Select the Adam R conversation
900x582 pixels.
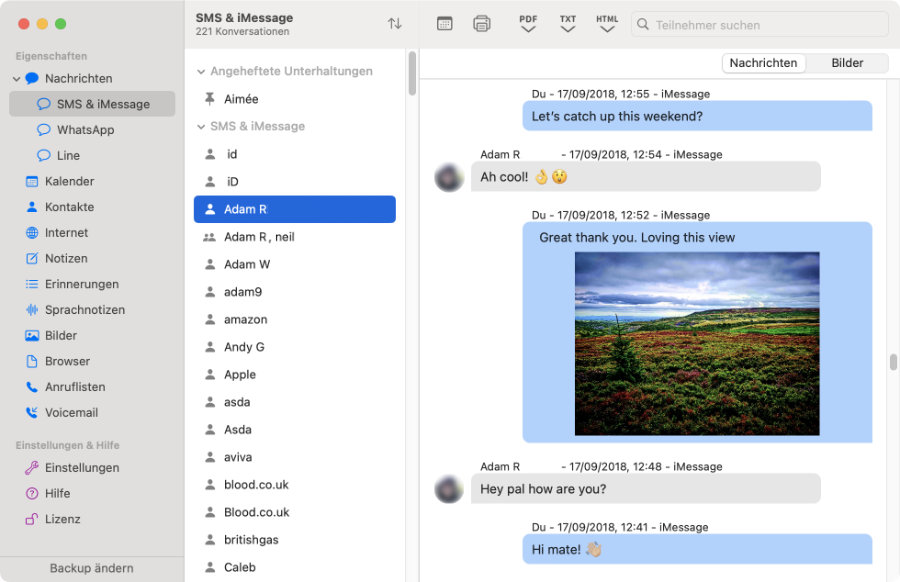(294, 209)
